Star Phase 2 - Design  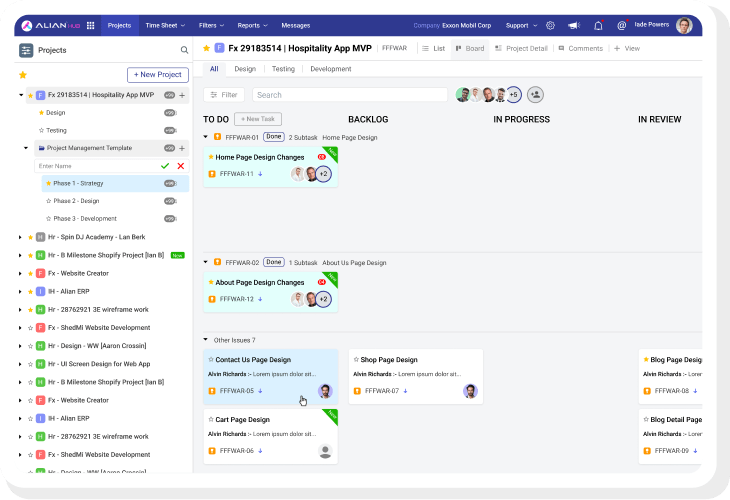pos(48,201)
